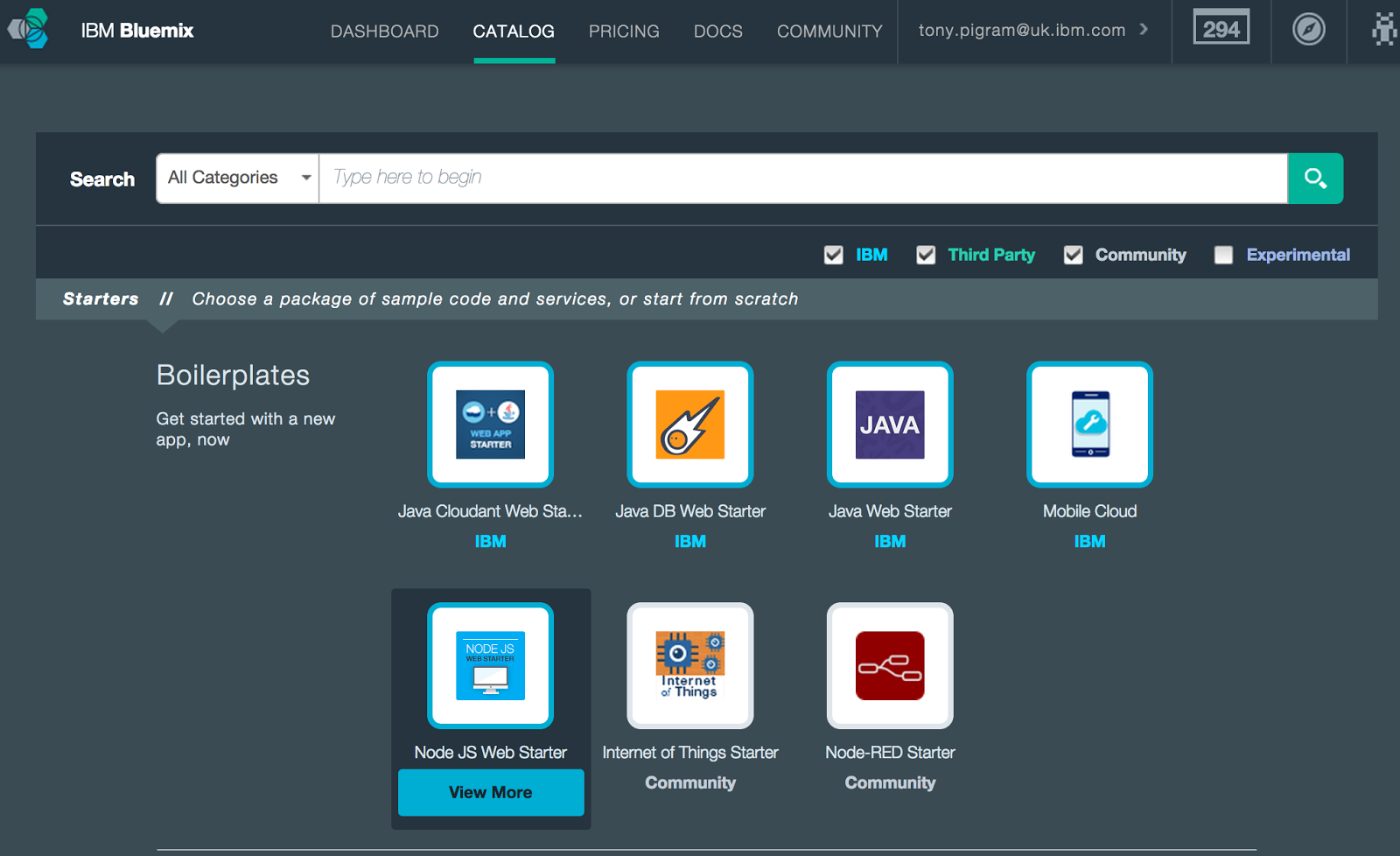
Task: Select the Java DB Web Starter icon
Action: 690,424
